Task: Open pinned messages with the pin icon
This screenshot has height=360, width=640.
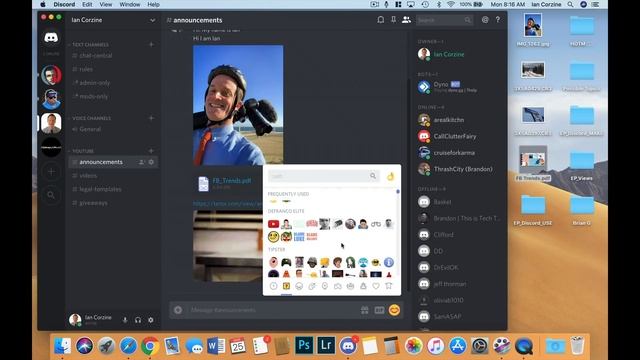Action: (393, 20)
